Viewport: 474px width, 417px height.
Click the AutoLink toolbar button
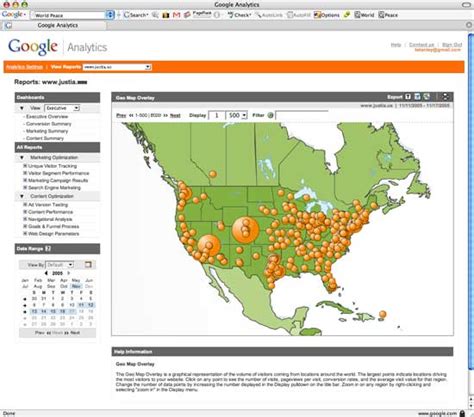pos(269,15)
